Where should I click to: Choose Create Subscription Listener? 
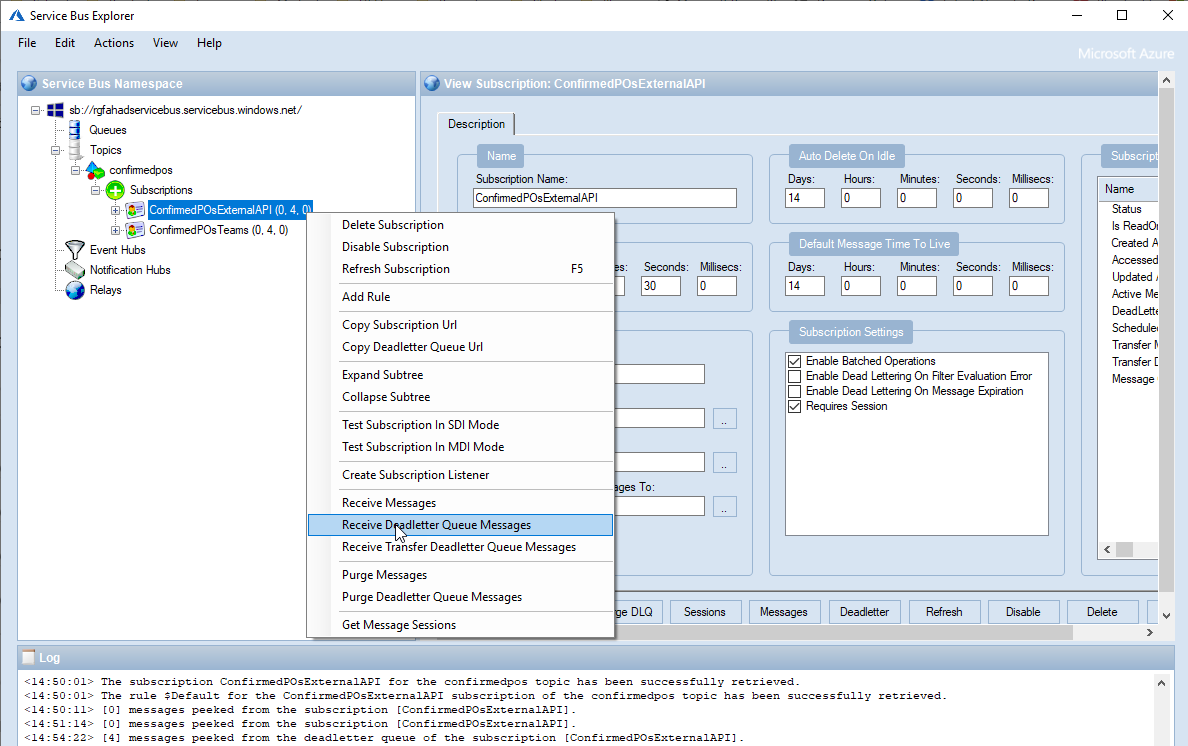click(461, 475)
